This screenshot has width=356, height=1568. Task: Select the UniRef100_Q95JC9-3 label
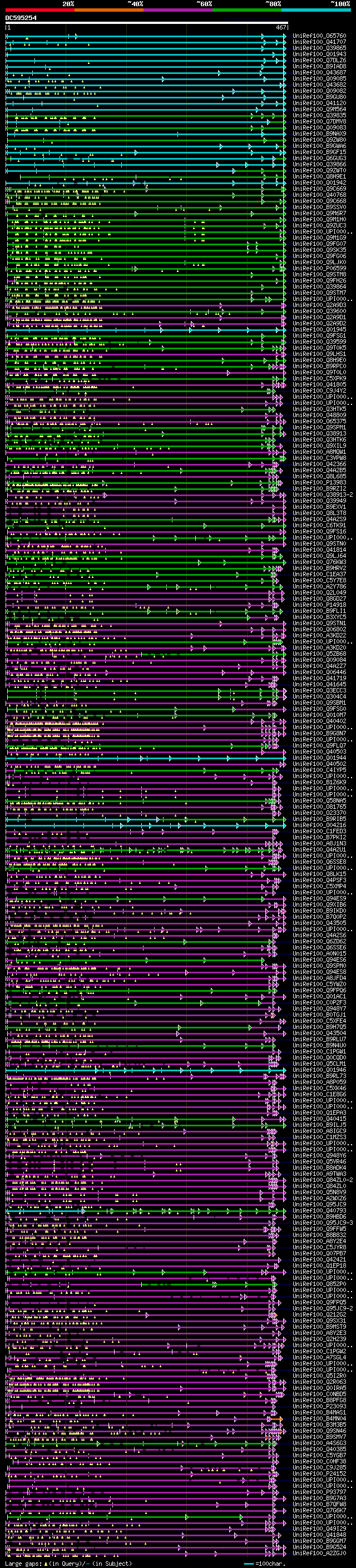click(323, 1223)
